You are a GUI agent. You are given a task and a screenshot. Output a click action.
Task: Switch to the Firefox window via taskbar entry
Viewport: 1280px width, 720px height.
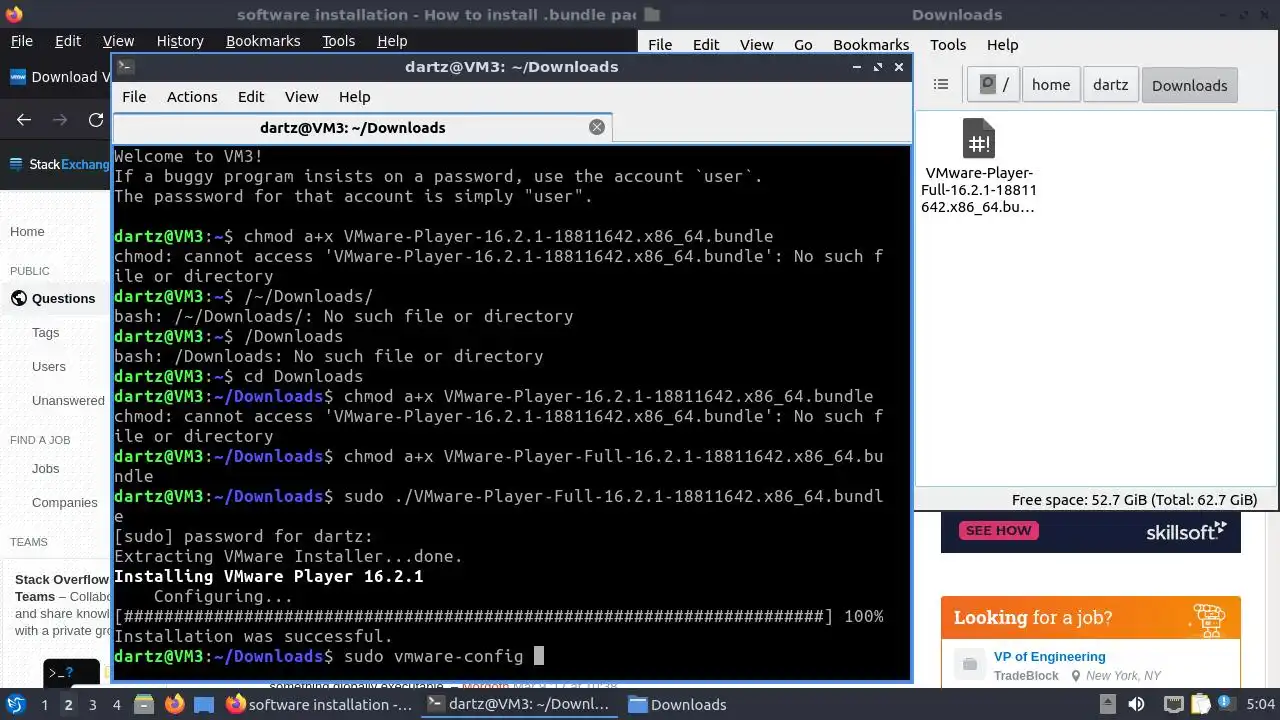click(x=319, y=704)
